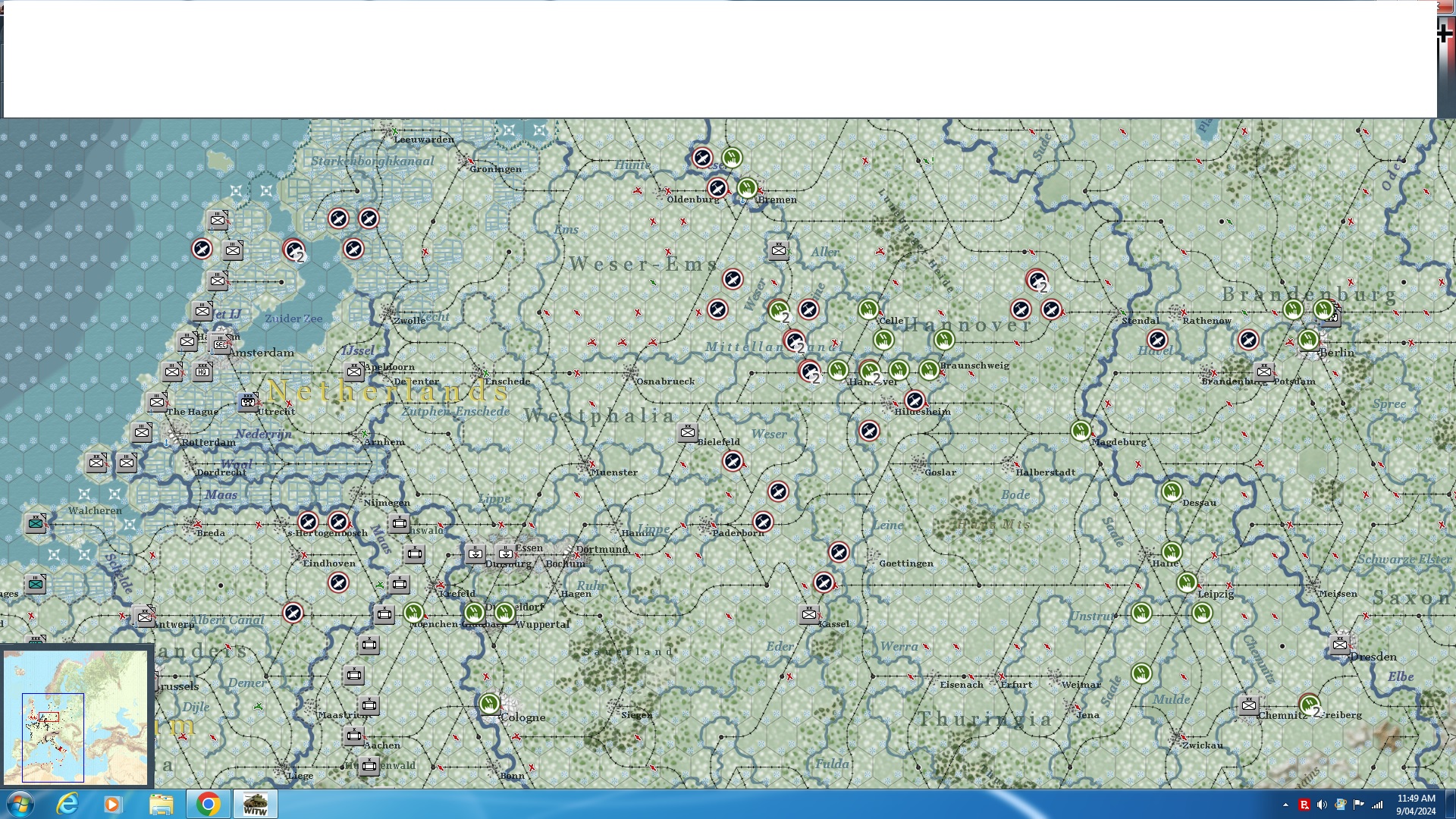Click the infantry unit at Kassel
This screenshot has height=819, width=1456.
click(x=809, y=614)
